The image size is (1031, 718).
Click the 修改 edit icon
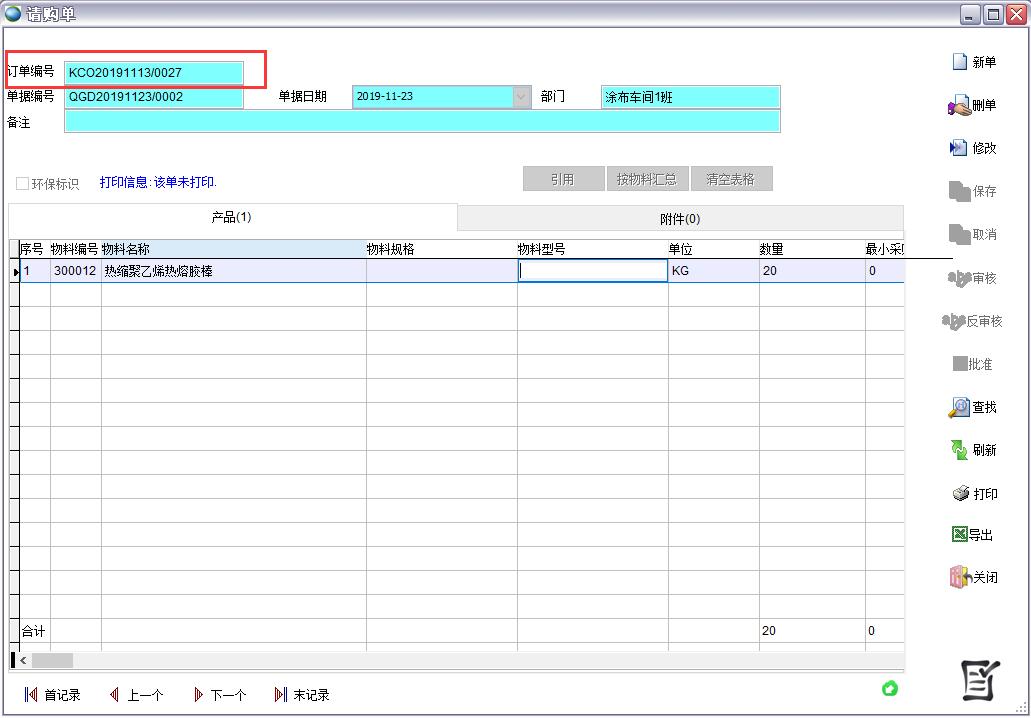[959, 148]
